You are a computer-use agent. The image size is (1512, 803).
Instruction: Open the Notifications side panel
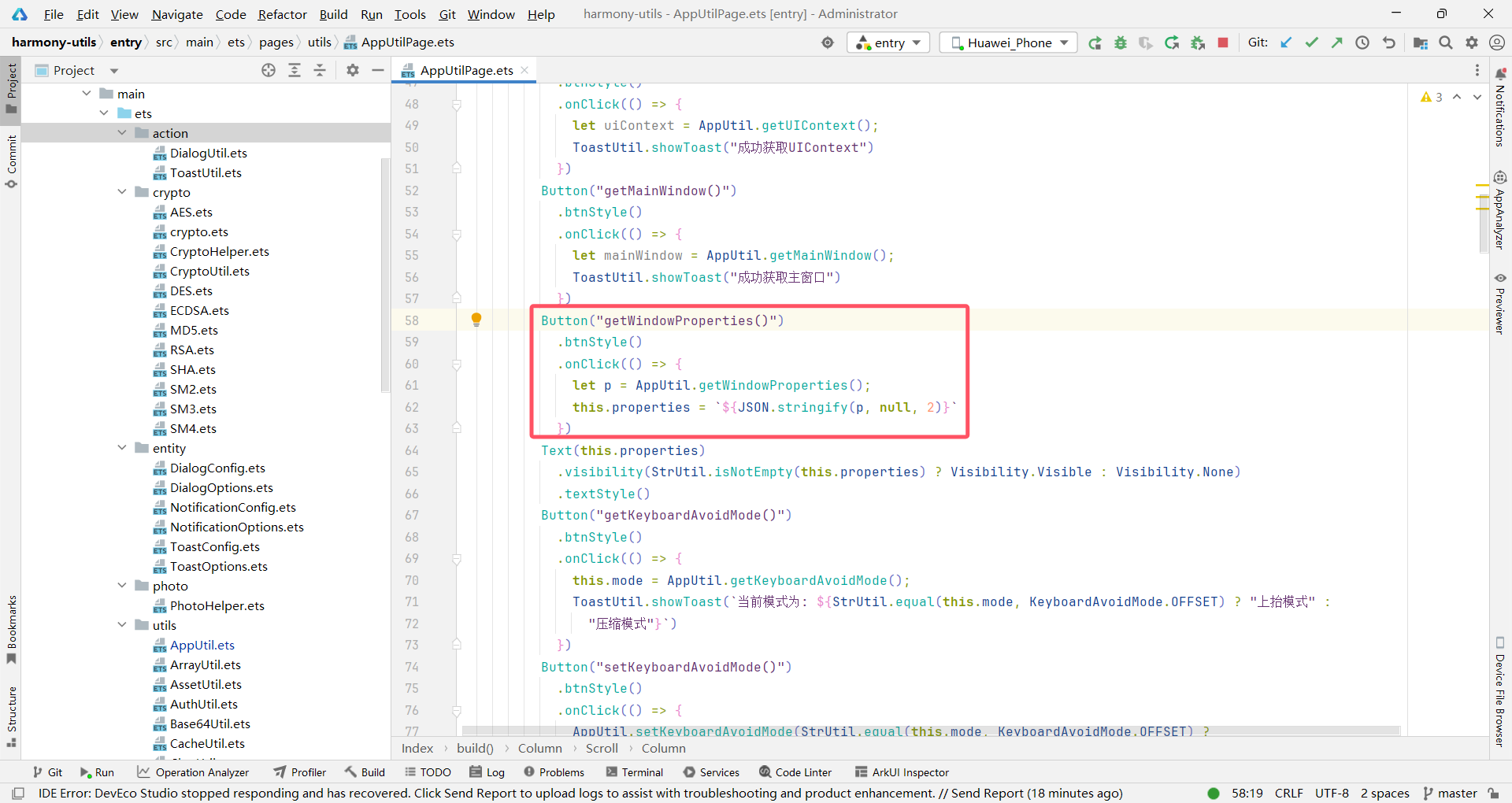click(x=1500, y=108)
